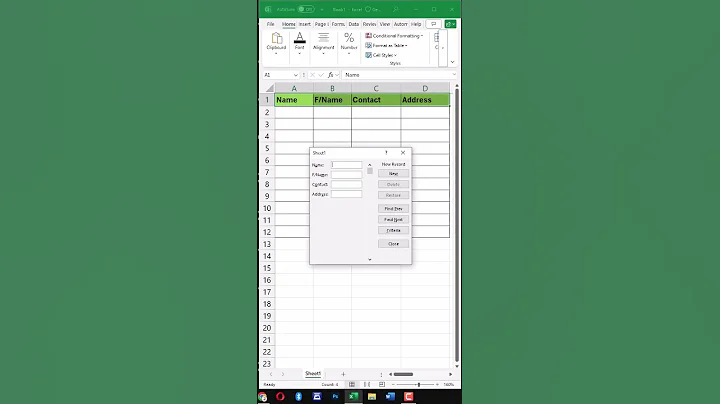Switch to Normal view in status bar

tap(352, 384)
